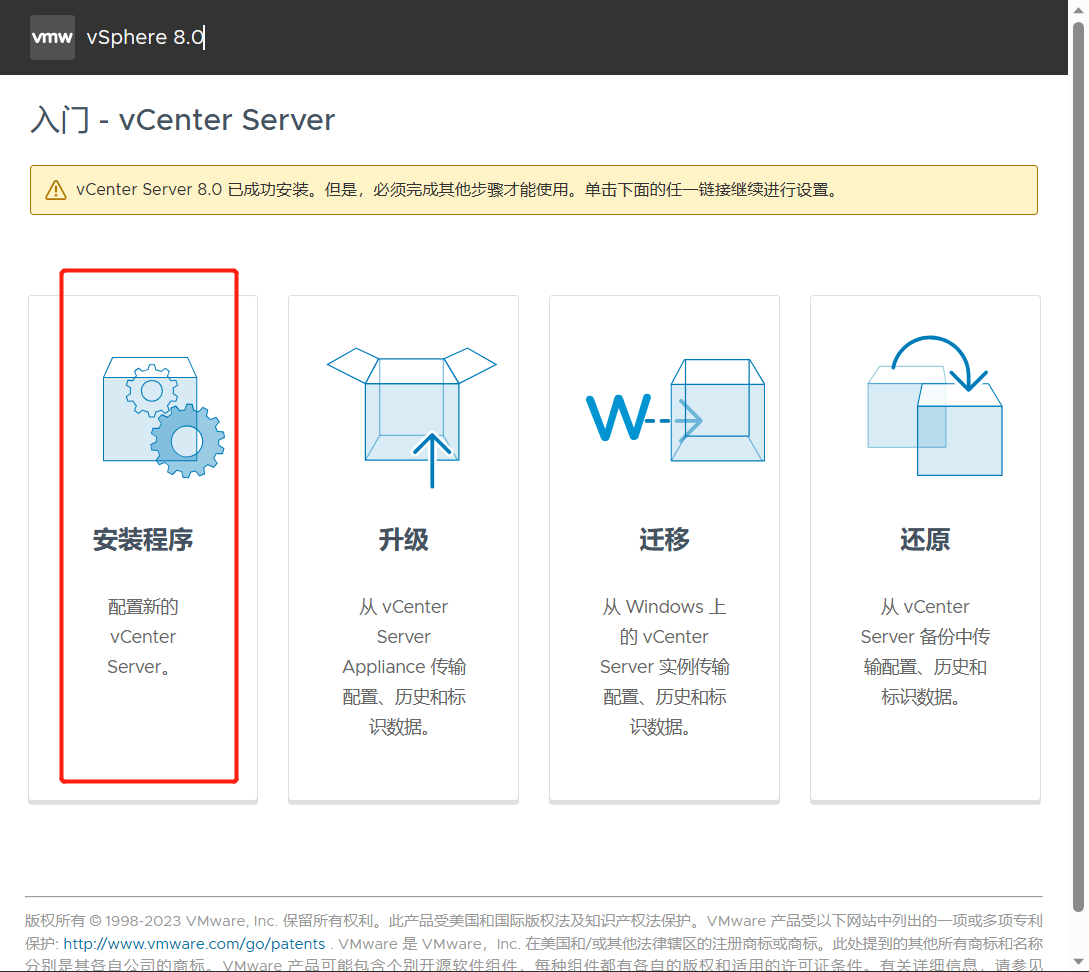The width and height of the screenshot is (1089, 972).
Task: Click the Restore boxes arrow icon
Action: point(935,405)
